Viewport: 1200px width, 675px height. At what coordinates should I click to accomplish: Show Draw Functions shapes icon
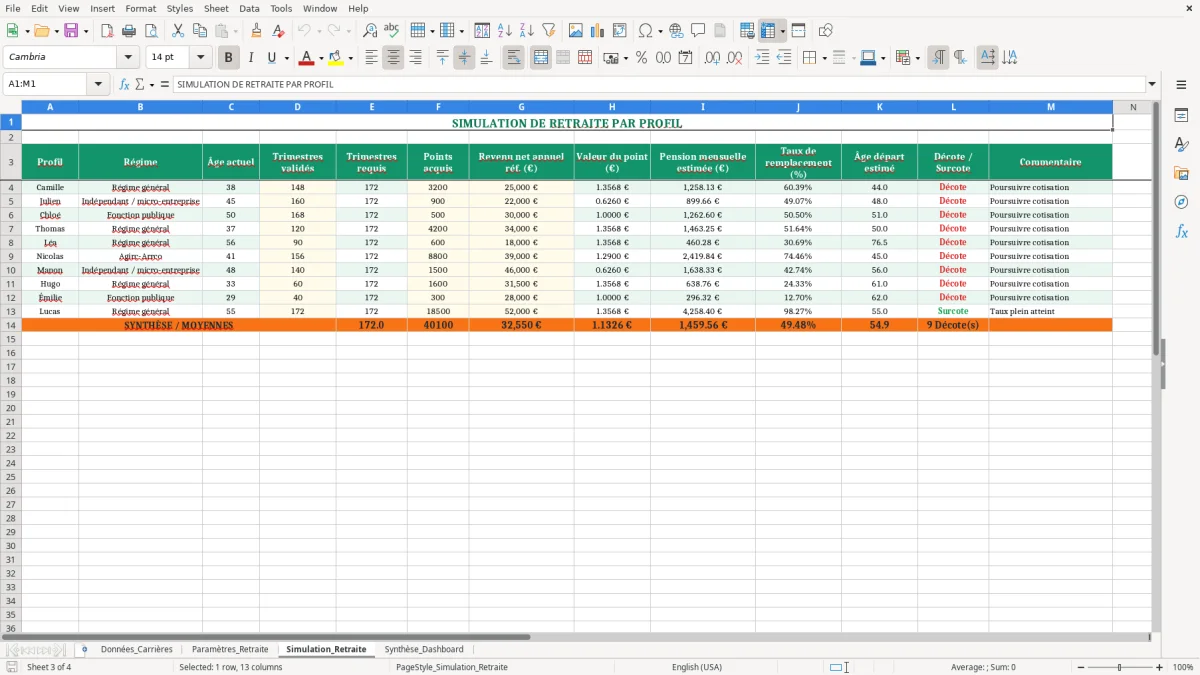826,31
